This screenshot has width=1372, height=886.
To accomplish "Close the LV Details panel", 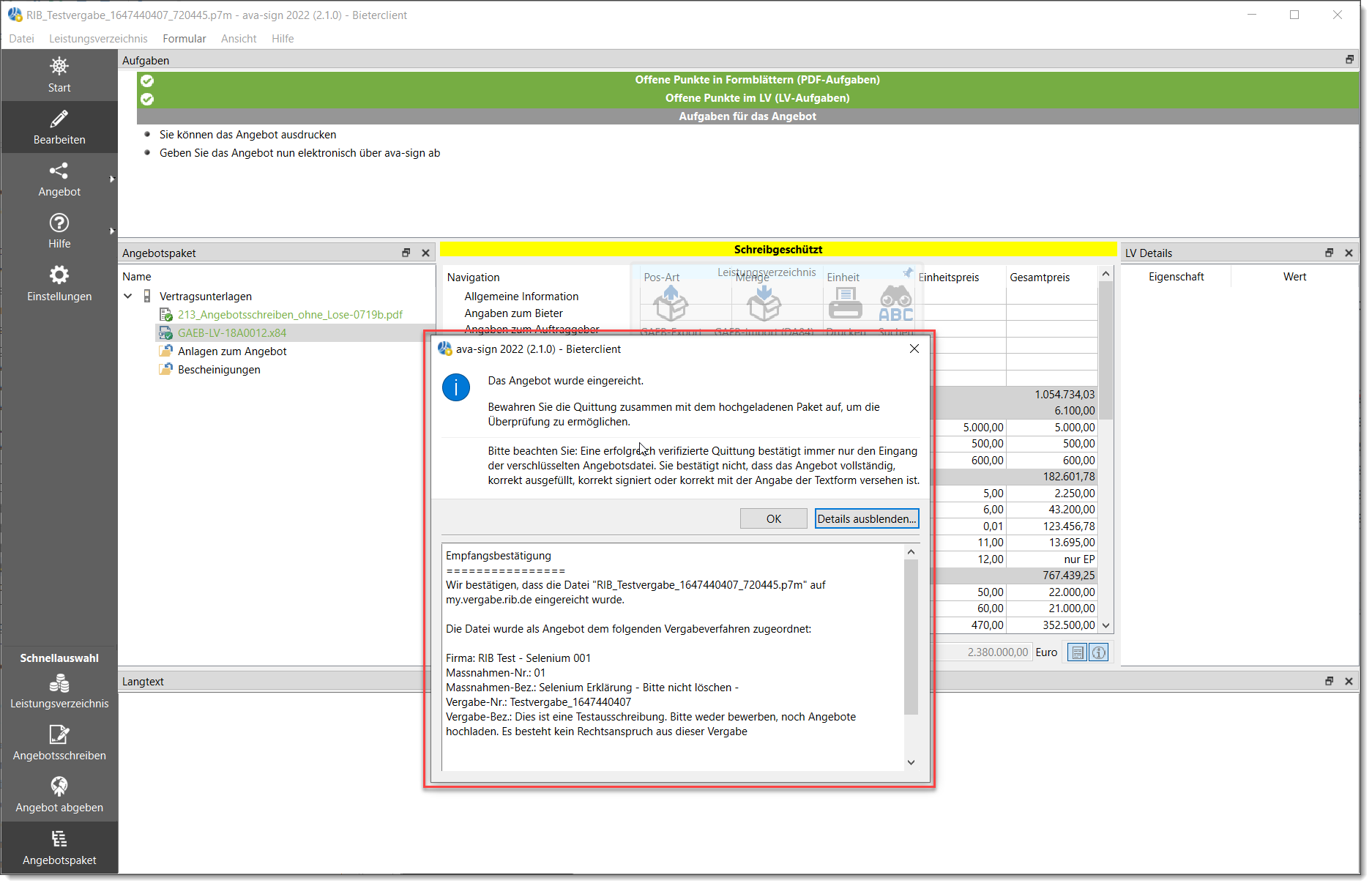I will (x=1349, y=253).
